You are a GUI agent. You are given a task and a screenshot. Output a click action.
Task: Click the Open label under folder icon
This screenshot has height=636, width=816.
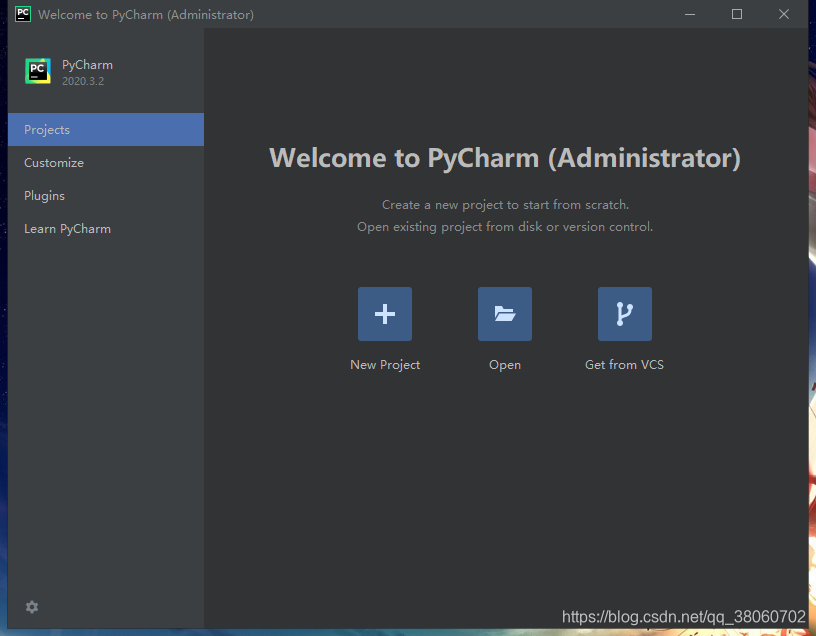coord(505,365)
